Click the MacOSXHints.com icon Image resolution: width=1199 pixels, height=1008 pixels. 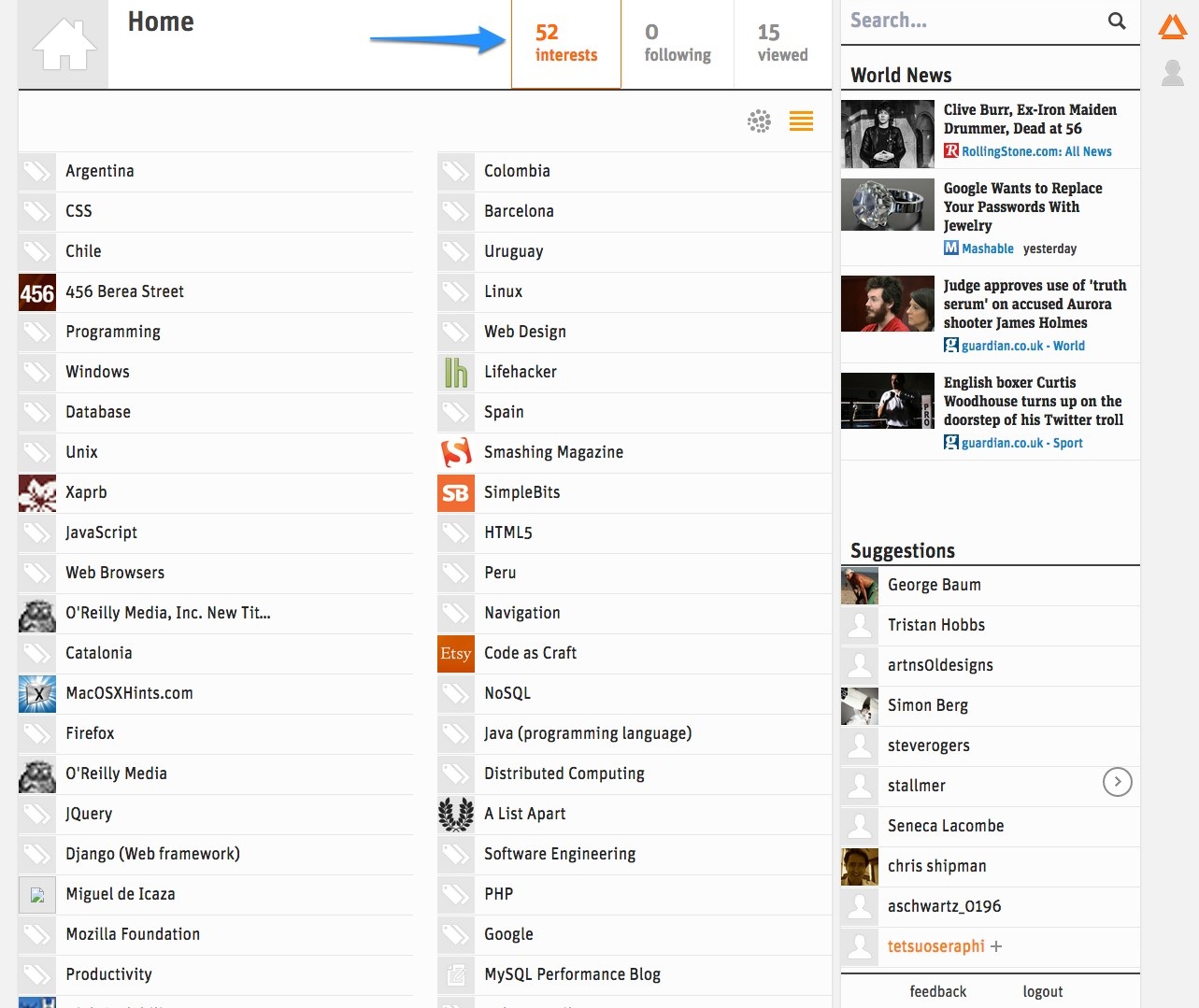click(37, 694)
